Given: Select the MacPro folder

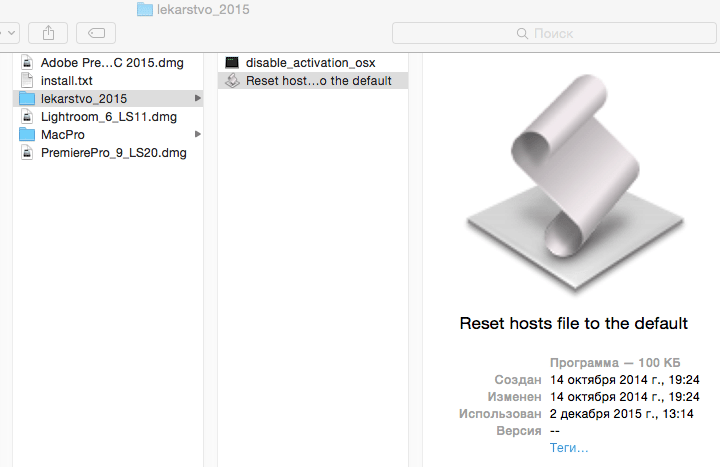Looking at the screenshot, I should coord(108,135).
